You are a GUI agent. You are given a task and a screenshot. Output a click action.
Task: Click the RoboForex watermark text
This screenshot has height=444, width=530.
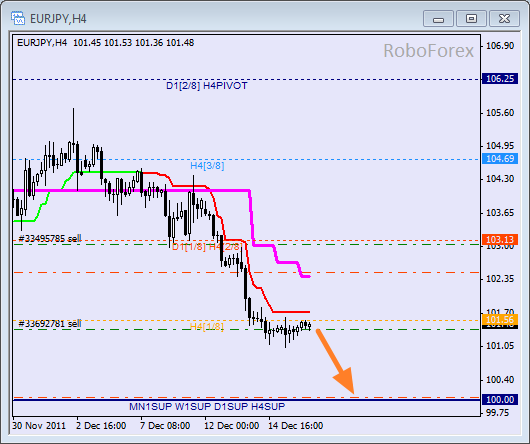429,51
